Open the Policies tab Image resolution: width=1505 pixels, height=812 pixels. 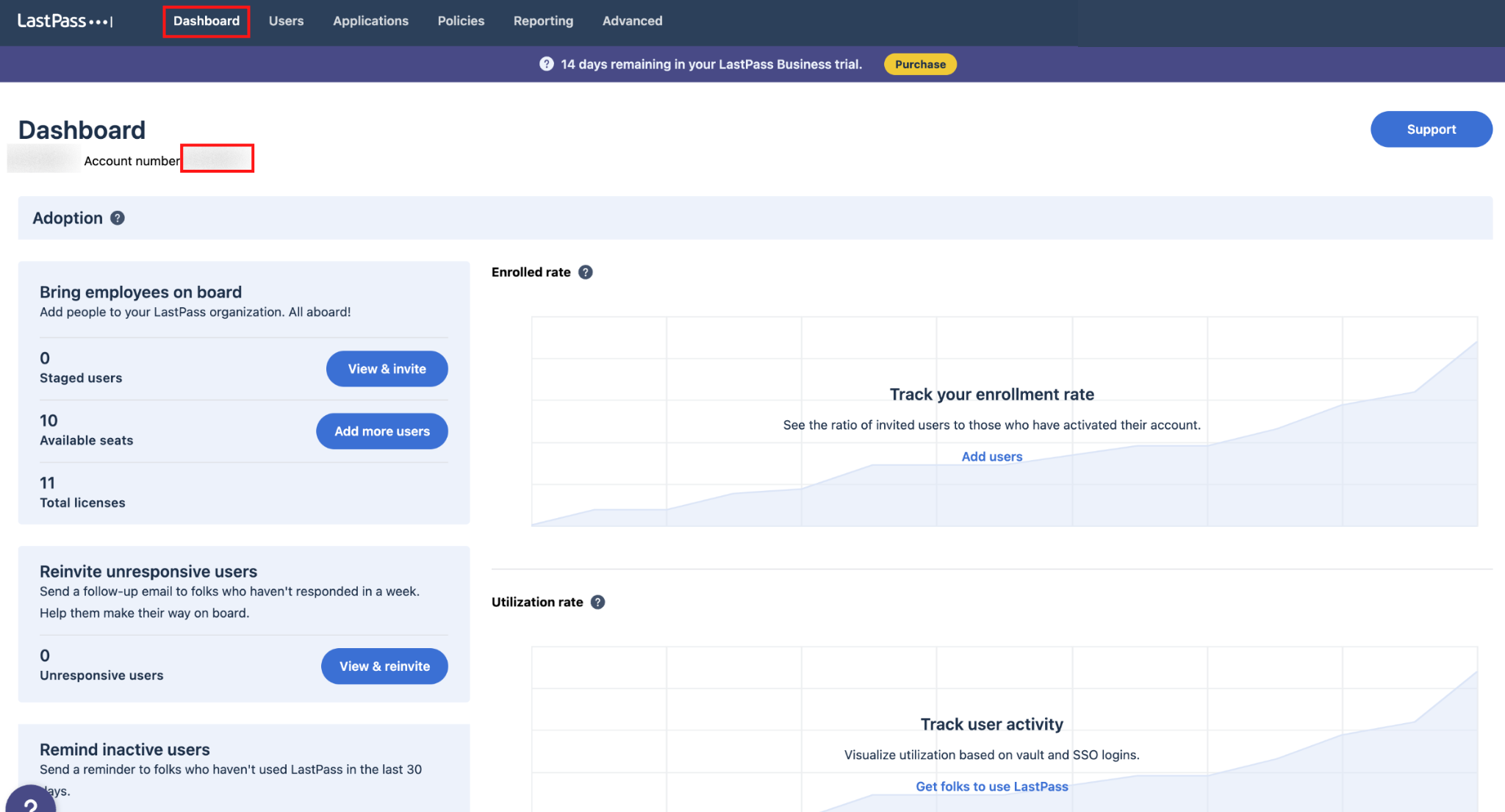click(x=461, y=21)
